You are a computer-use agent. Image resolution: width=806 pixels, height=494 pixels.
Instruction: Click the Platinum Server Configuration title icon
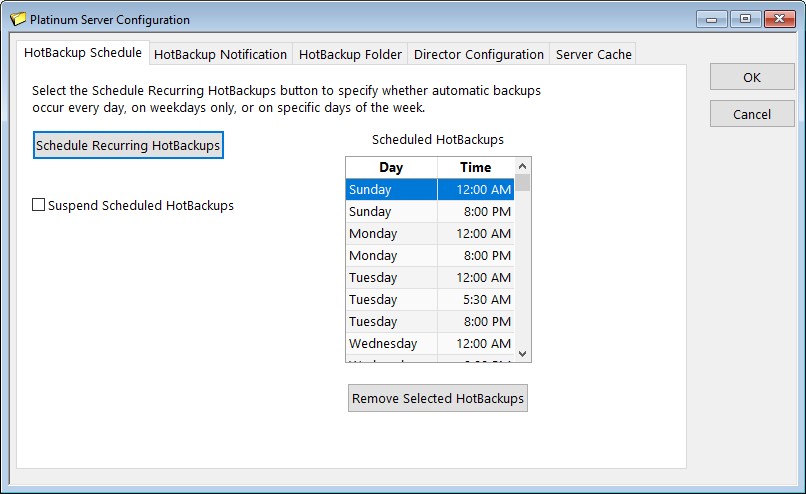click(17, 19)
